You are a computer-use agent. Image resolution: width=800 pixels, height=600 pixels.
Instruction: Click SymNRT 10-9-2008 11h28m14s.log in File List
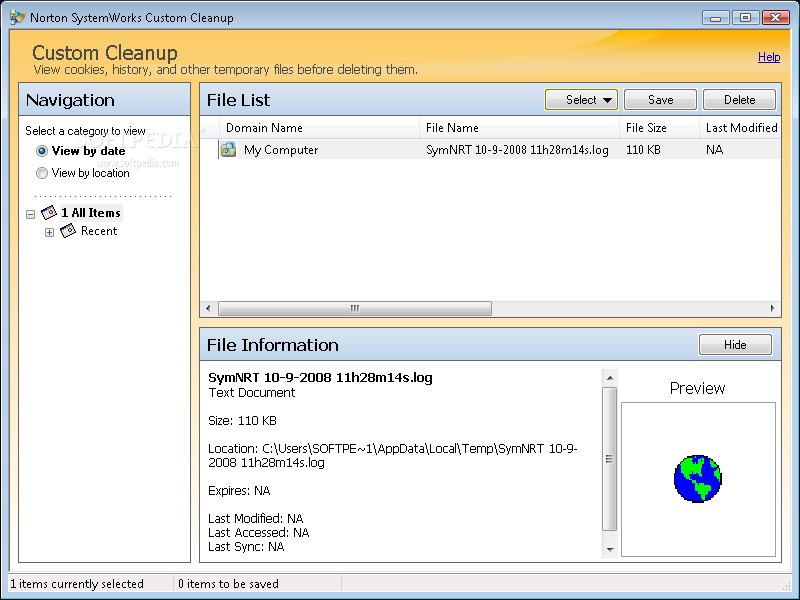point(517,150)
